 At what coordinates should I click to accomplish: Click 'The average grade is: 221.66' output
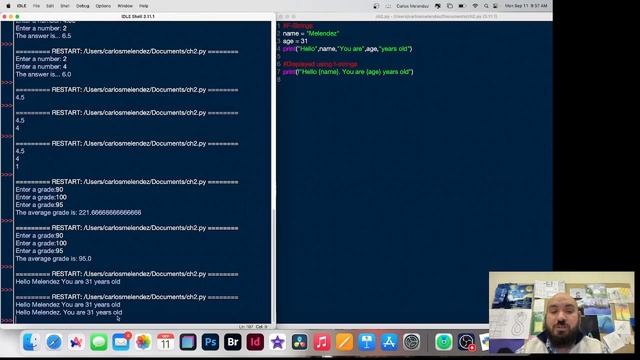pyautogui.click(x=78, y=213)
